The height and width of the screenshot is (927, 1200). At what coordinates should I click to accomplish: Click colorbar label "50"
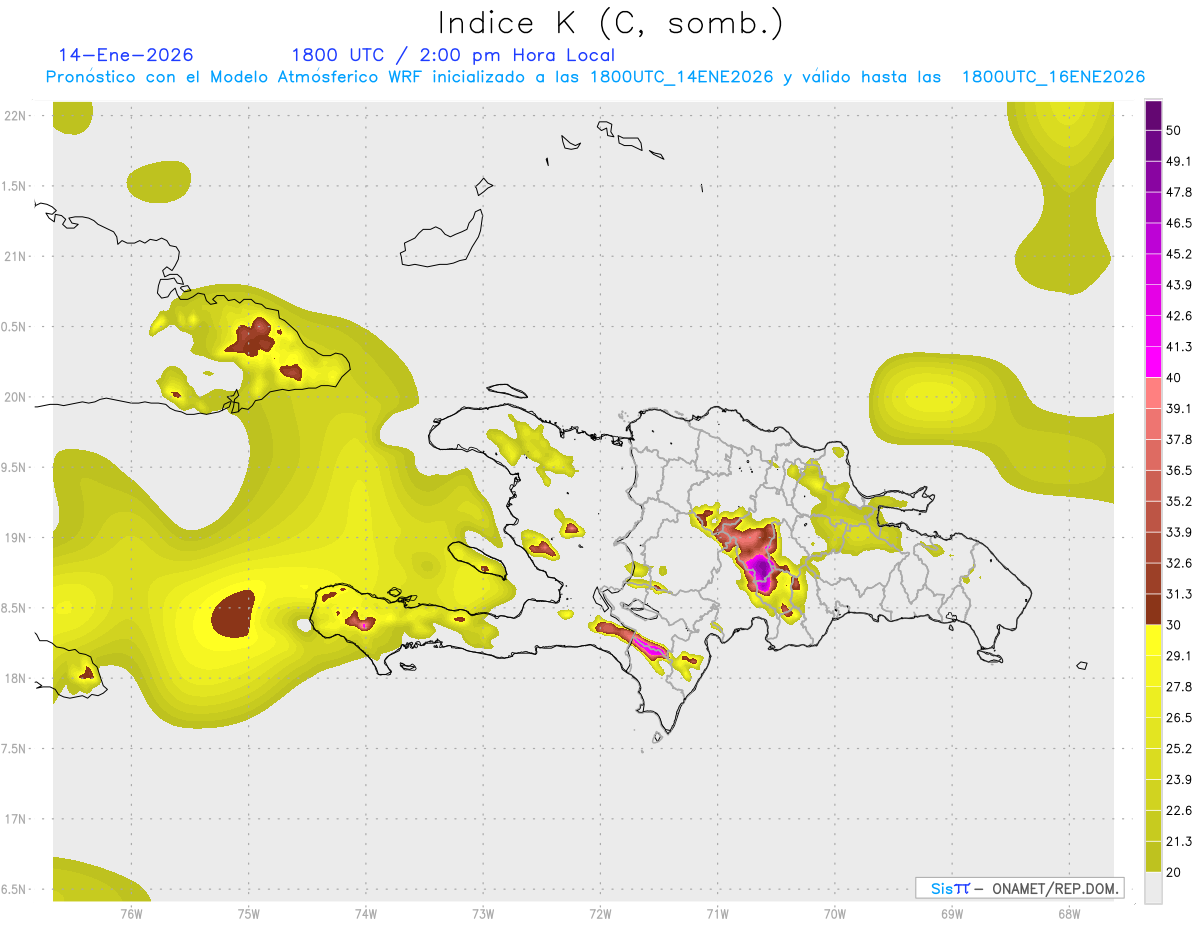(1174, 130)
